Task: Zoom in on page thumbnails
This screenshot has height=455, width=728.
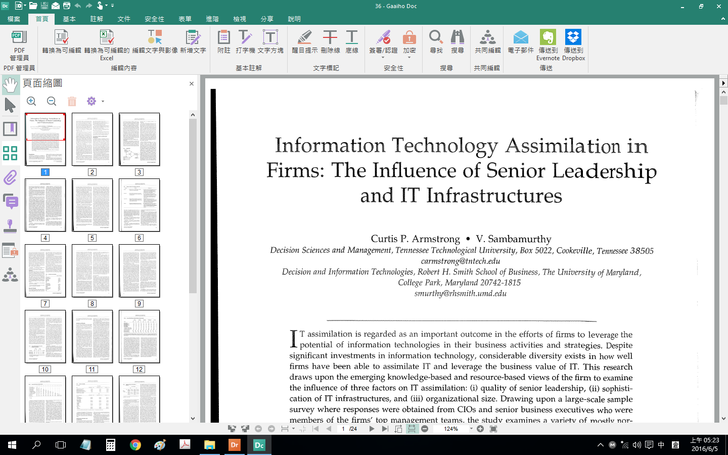Action: tap(32, 101)
